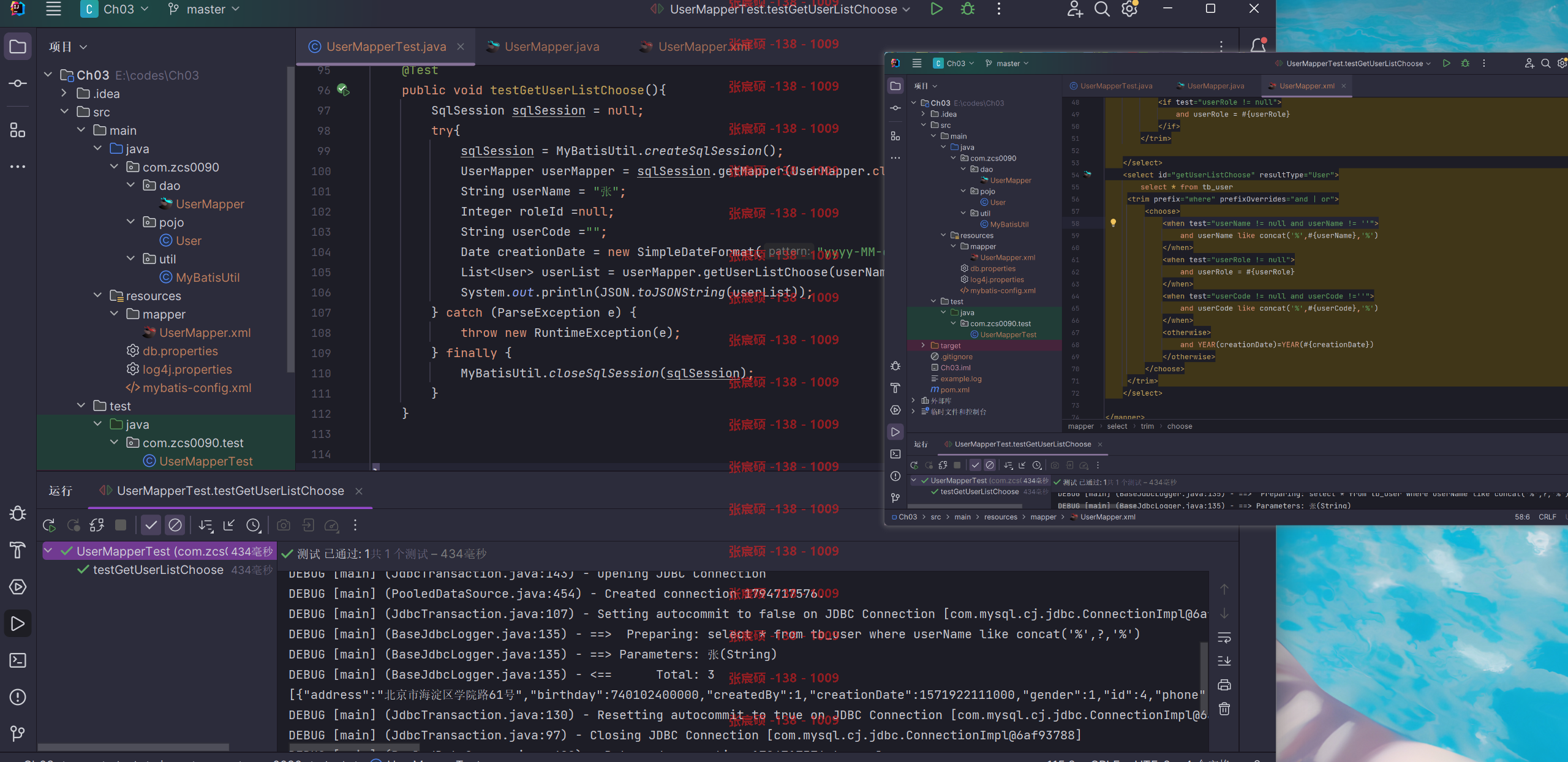The image size is (1568, 762).
Task: Open the notifications bell
Action: (x=1258, y=46)
